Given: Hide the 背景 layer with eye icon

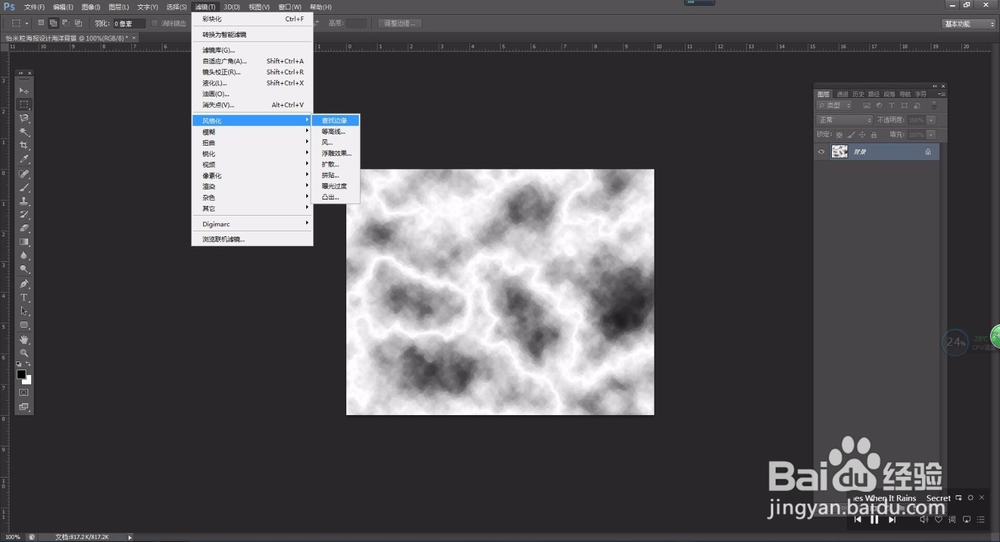Looking at the screenshot, I should coord(821,152).
